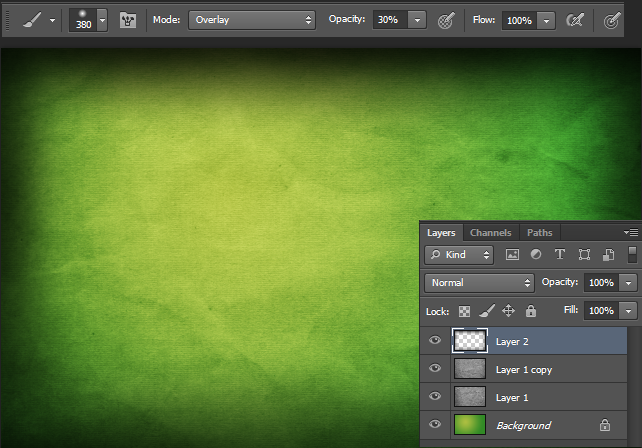Switch to the Layers tab
Image resolution: width=642 pixels, height=448 pixels.
click(x=441, y=233)
